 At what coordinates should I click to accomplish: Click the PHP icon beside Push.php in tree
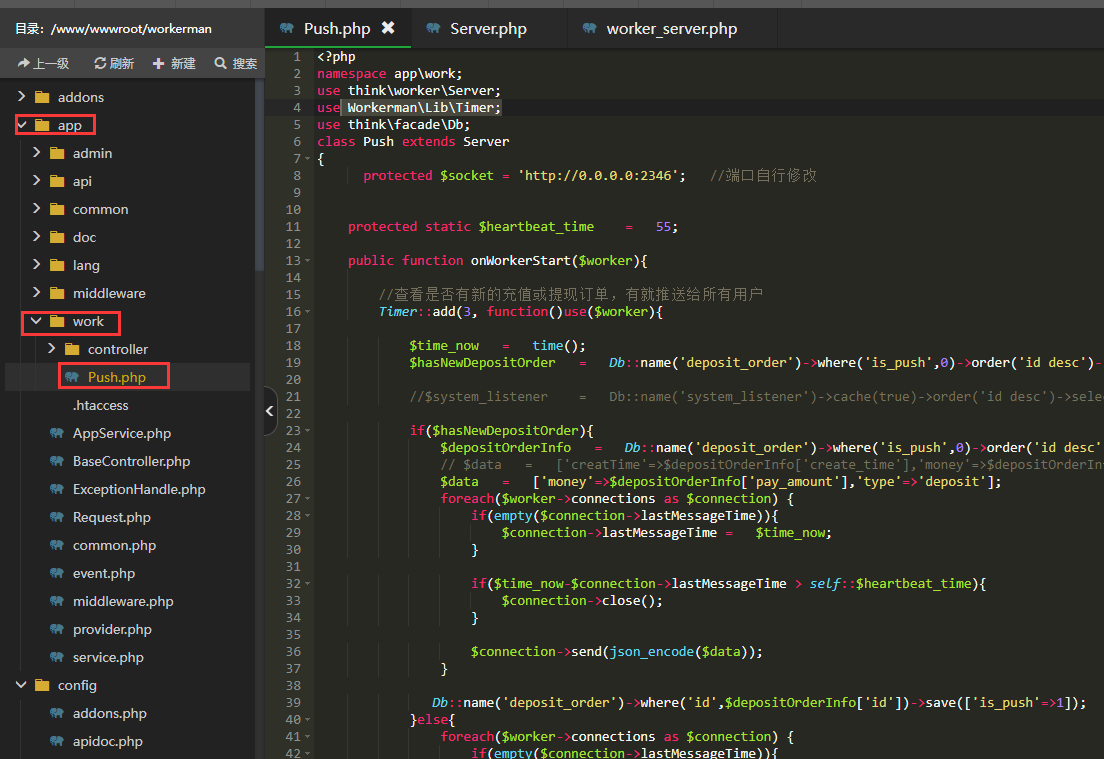(x=72, y=377)
